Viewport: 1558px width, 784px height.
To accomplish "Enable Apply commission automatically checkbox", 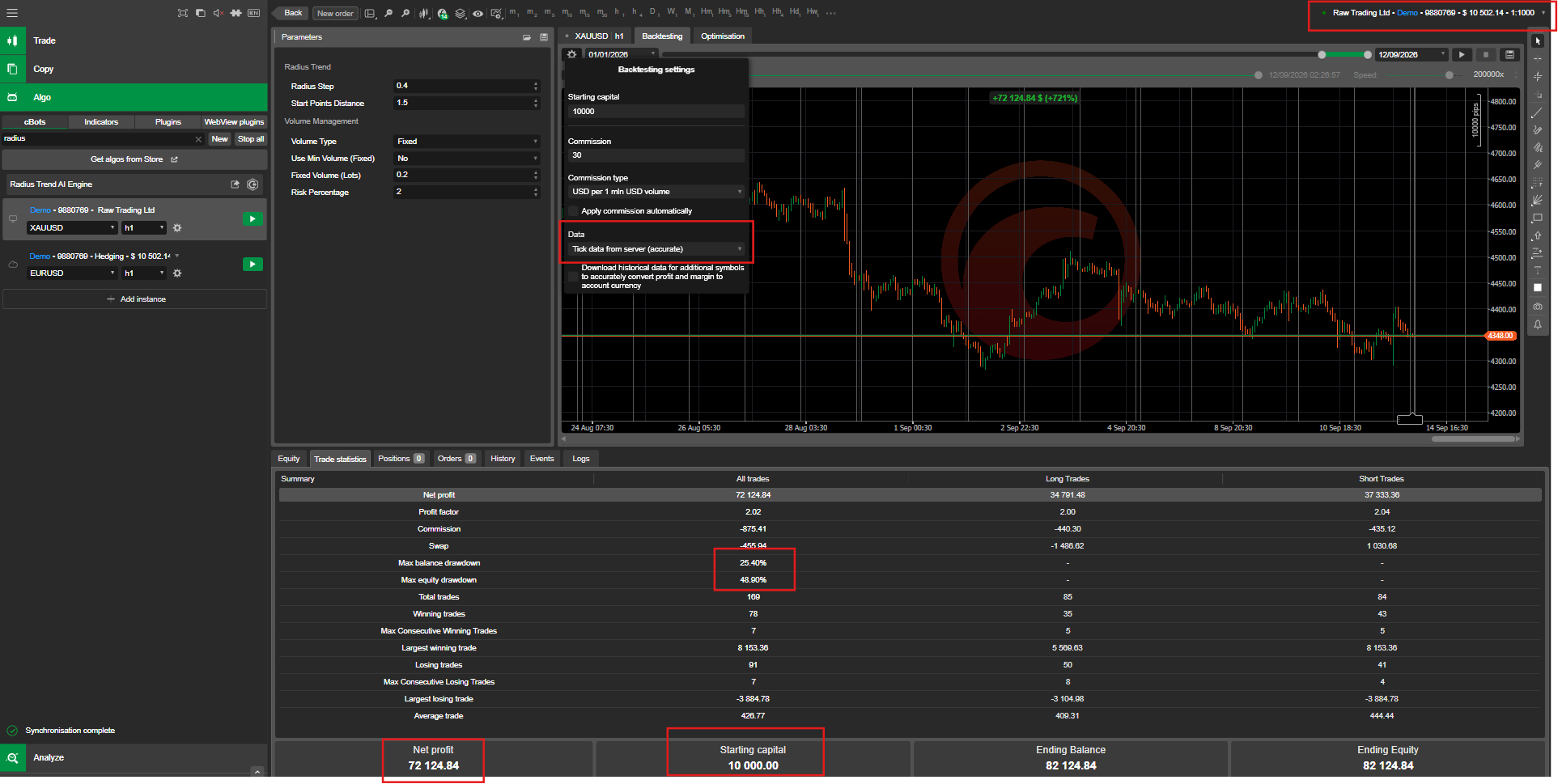I will pyautogui.click(x=574, y=211).
